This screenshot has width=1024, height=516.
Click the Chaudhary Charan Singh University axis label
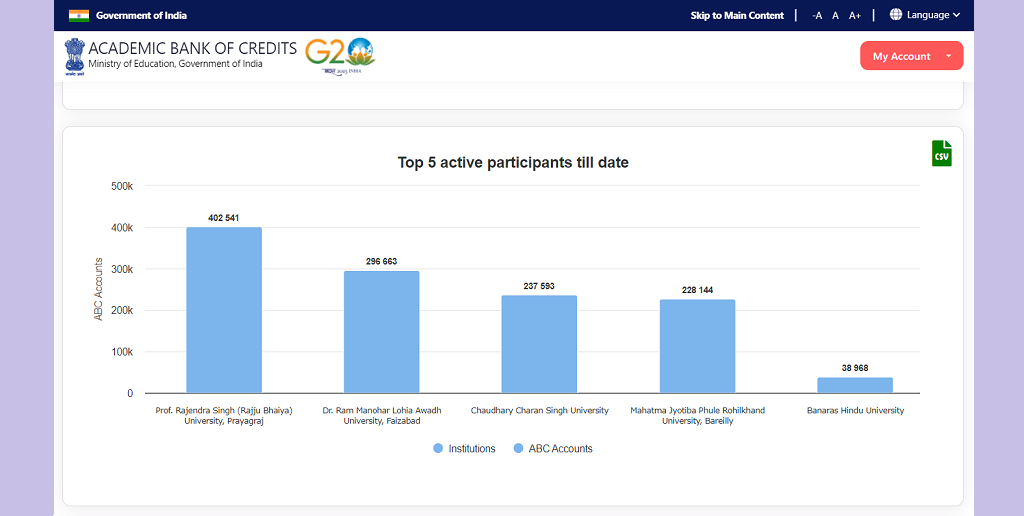[539, 411]
